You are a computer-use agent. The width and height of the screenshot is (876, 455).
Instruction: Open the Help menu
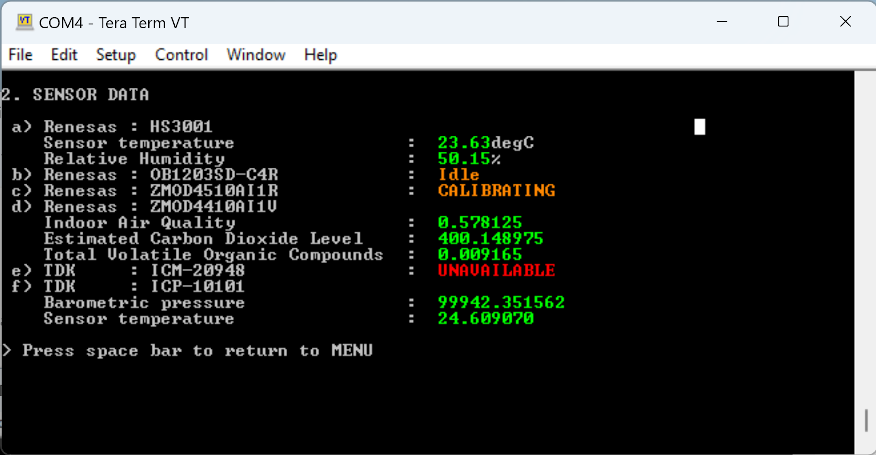pyautogui.click(x=320, y=55)
